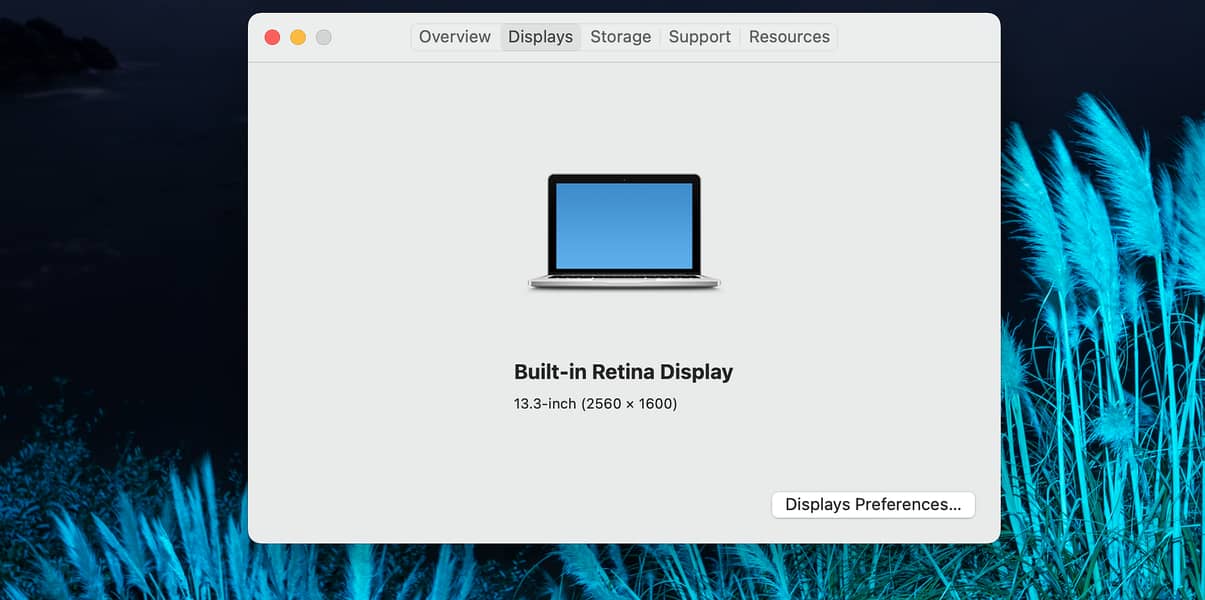Click the dark desktop area left of the window
1205x600 pixels.
click(x=120, y=250)
